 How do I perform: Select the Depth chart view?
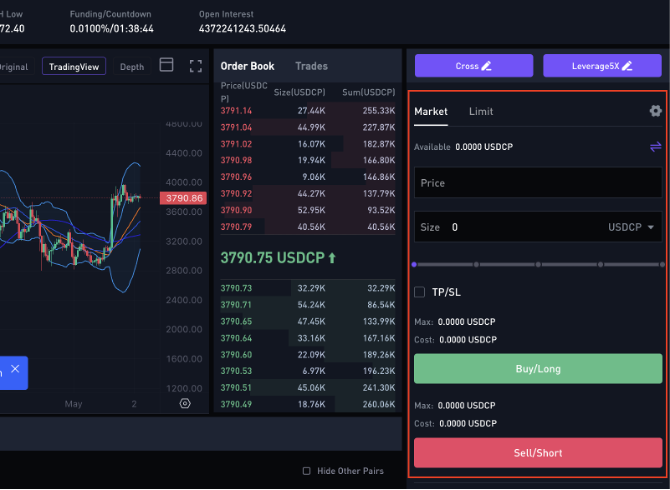[x=131, y=67]
